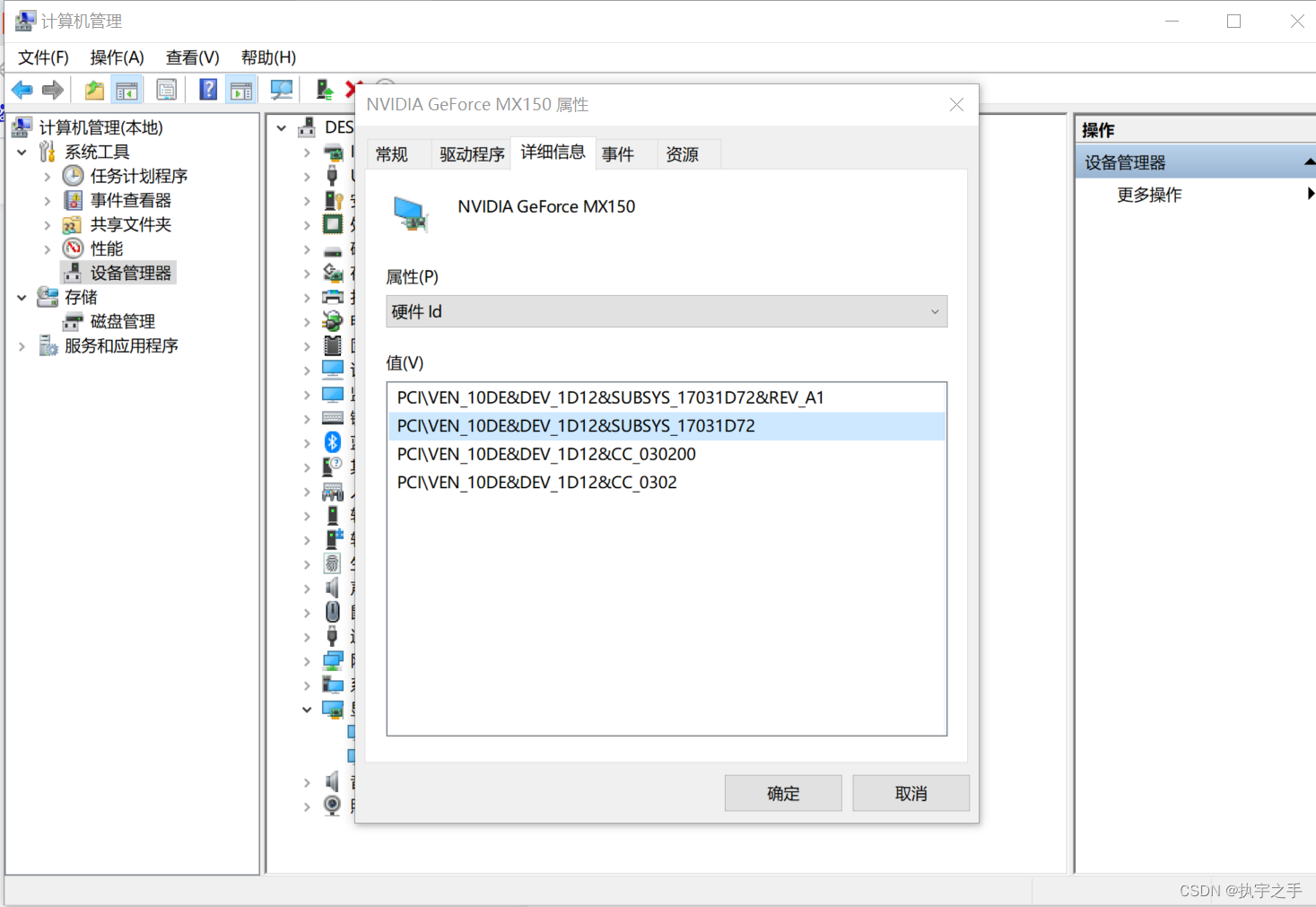The width and height of the screenshot is (1316, 907).
Task: Click Scan for hardware changes monitor icon
Action: [x=282, y=90]
